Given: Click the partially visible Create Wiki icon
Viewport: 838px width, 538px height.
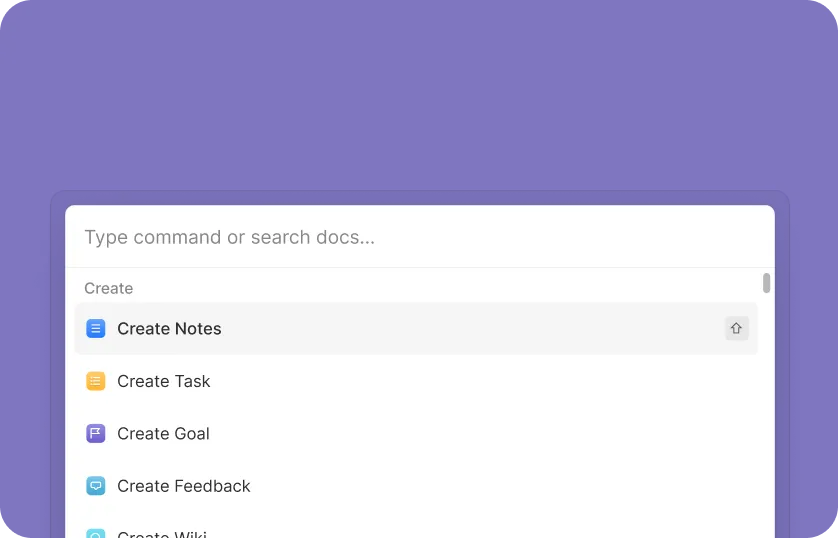Looking at the screenshot, I should tap(96, 534).
